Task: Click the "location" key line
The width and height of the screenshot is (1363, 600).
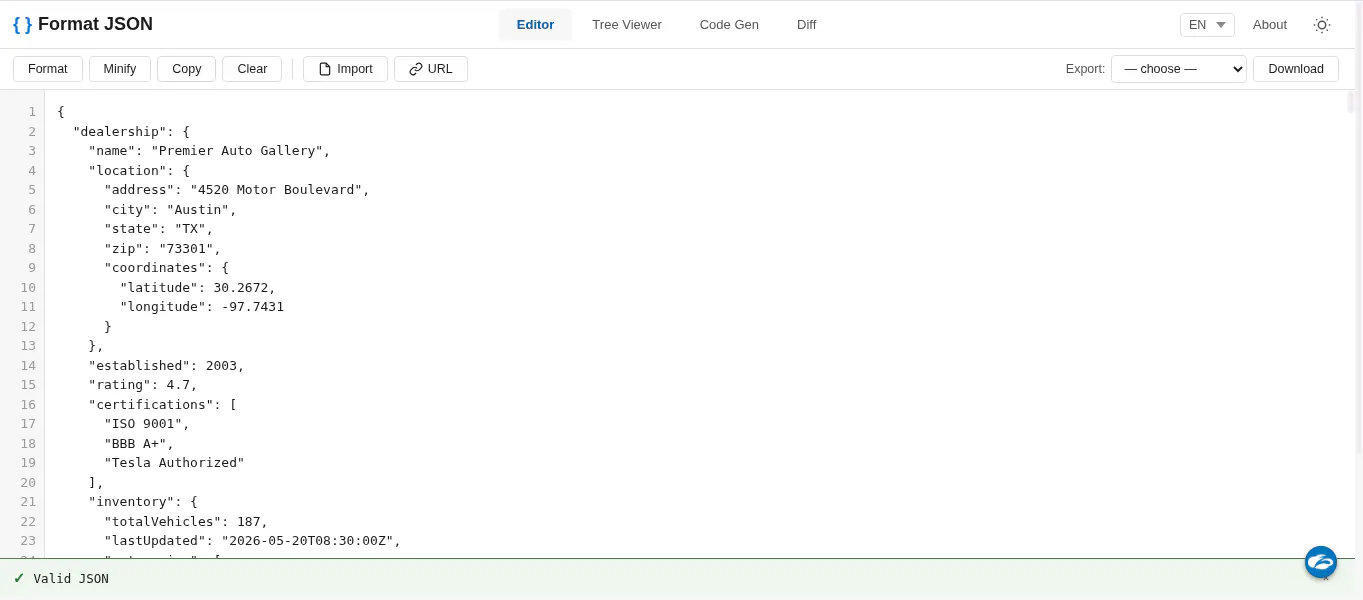Action: (139, 171)
